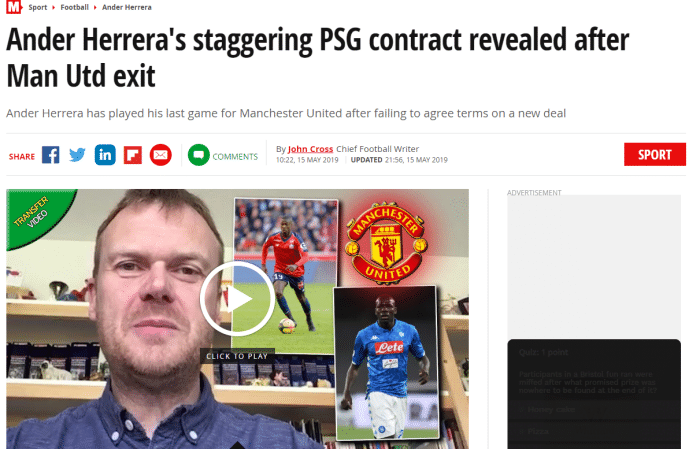Share by email envelope icon
Screen dimensions: 700x449
click(161, 155)
